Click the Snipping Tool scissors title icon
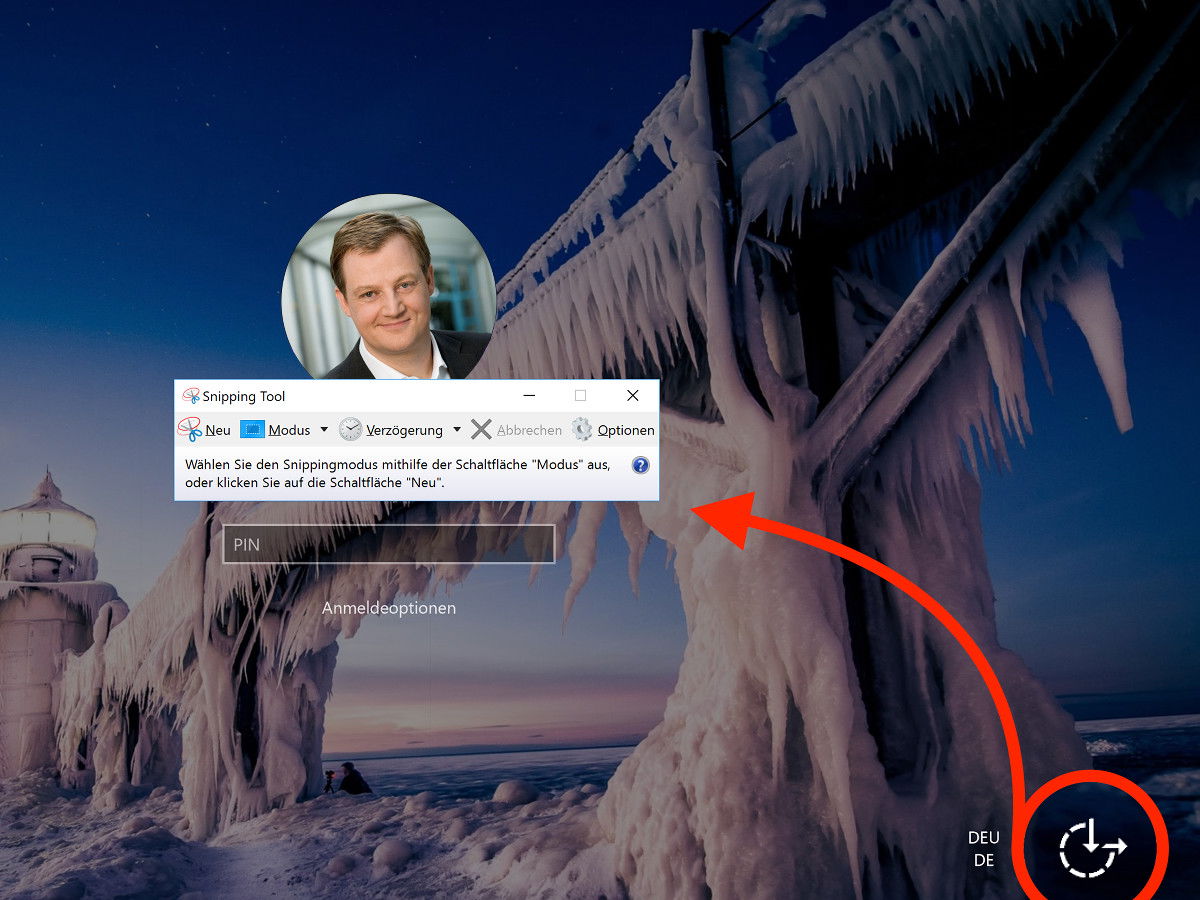Image resolution: width=1200 pixels, height=900 pixels. 191,396
